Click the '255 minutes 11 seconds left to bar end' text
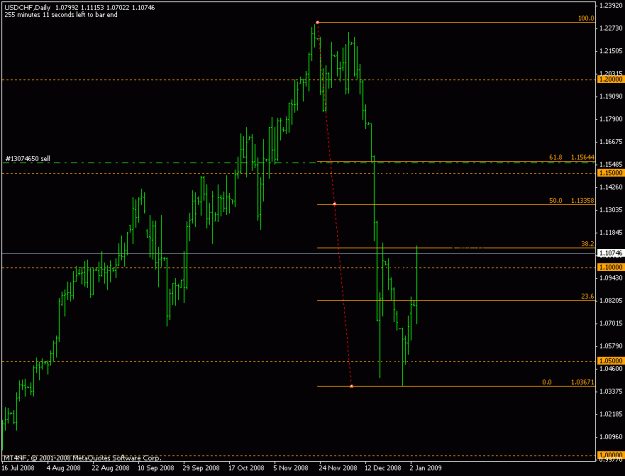625x476 pixels. pos(61,15)
